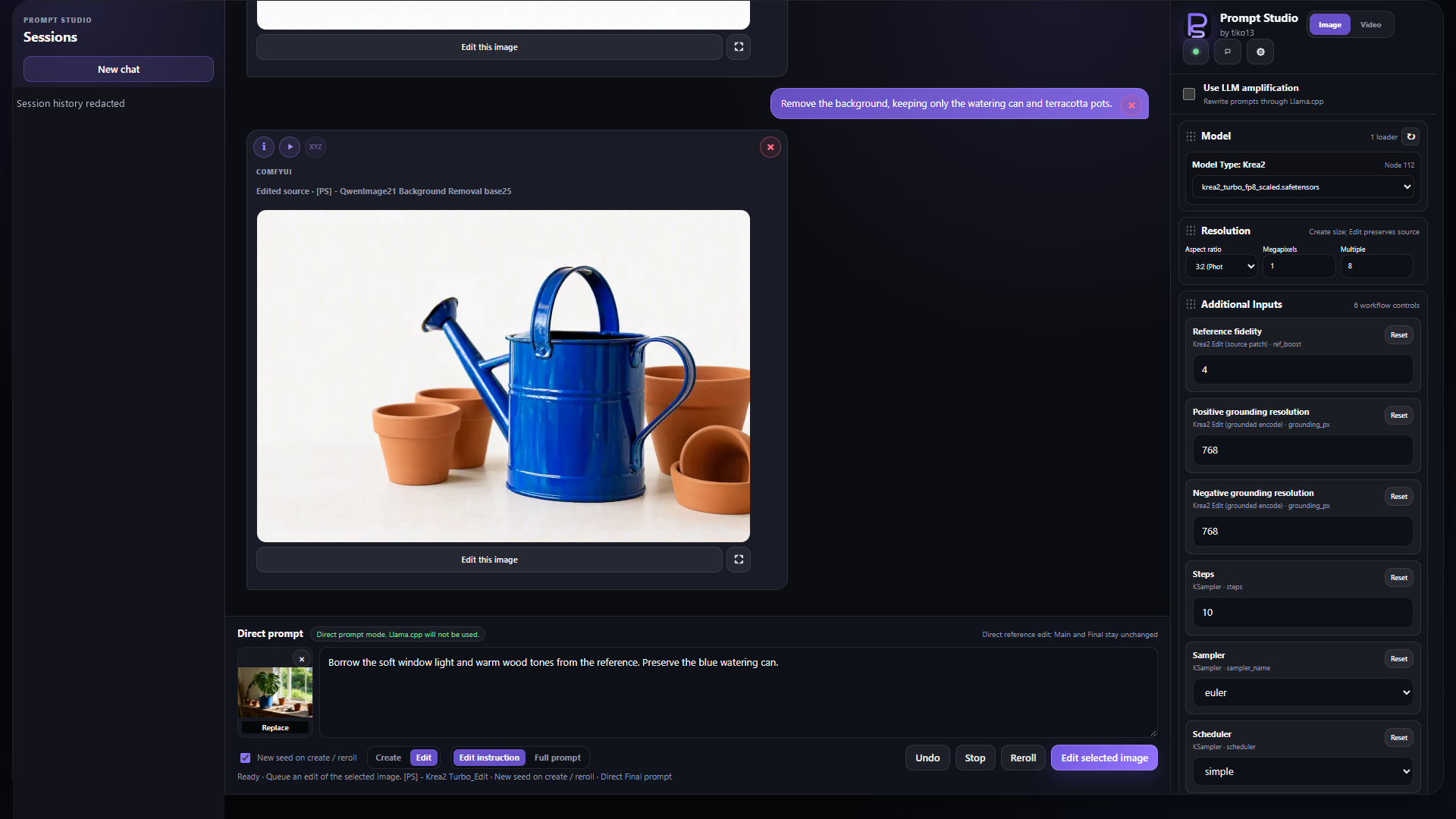Open the krea2_turbo model file dropdown
1456x819 pixels.
[1303, 187]
